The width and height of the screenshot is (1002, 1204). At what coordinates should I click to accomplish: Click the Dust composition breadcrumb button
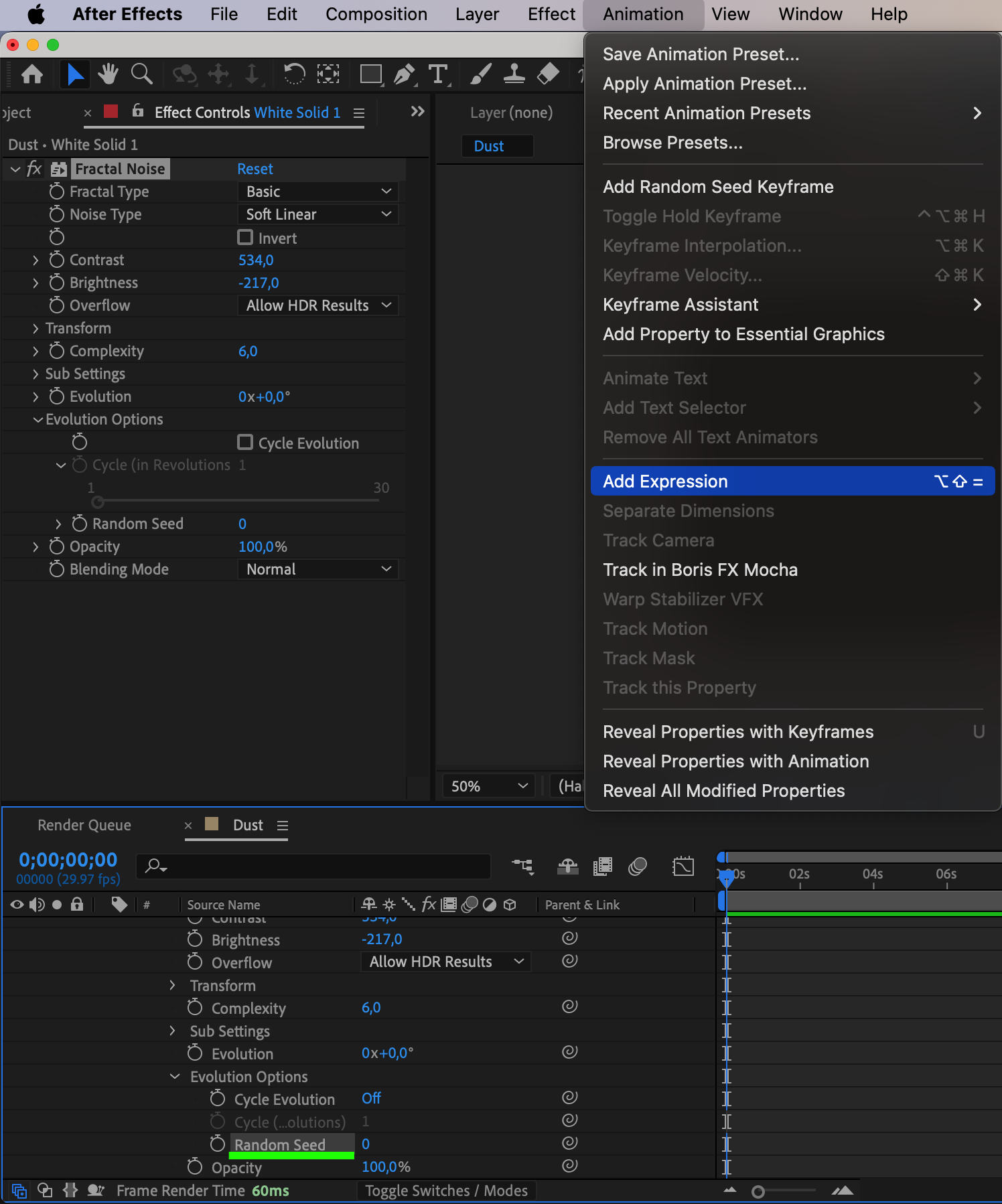click(x=497, y=146)
